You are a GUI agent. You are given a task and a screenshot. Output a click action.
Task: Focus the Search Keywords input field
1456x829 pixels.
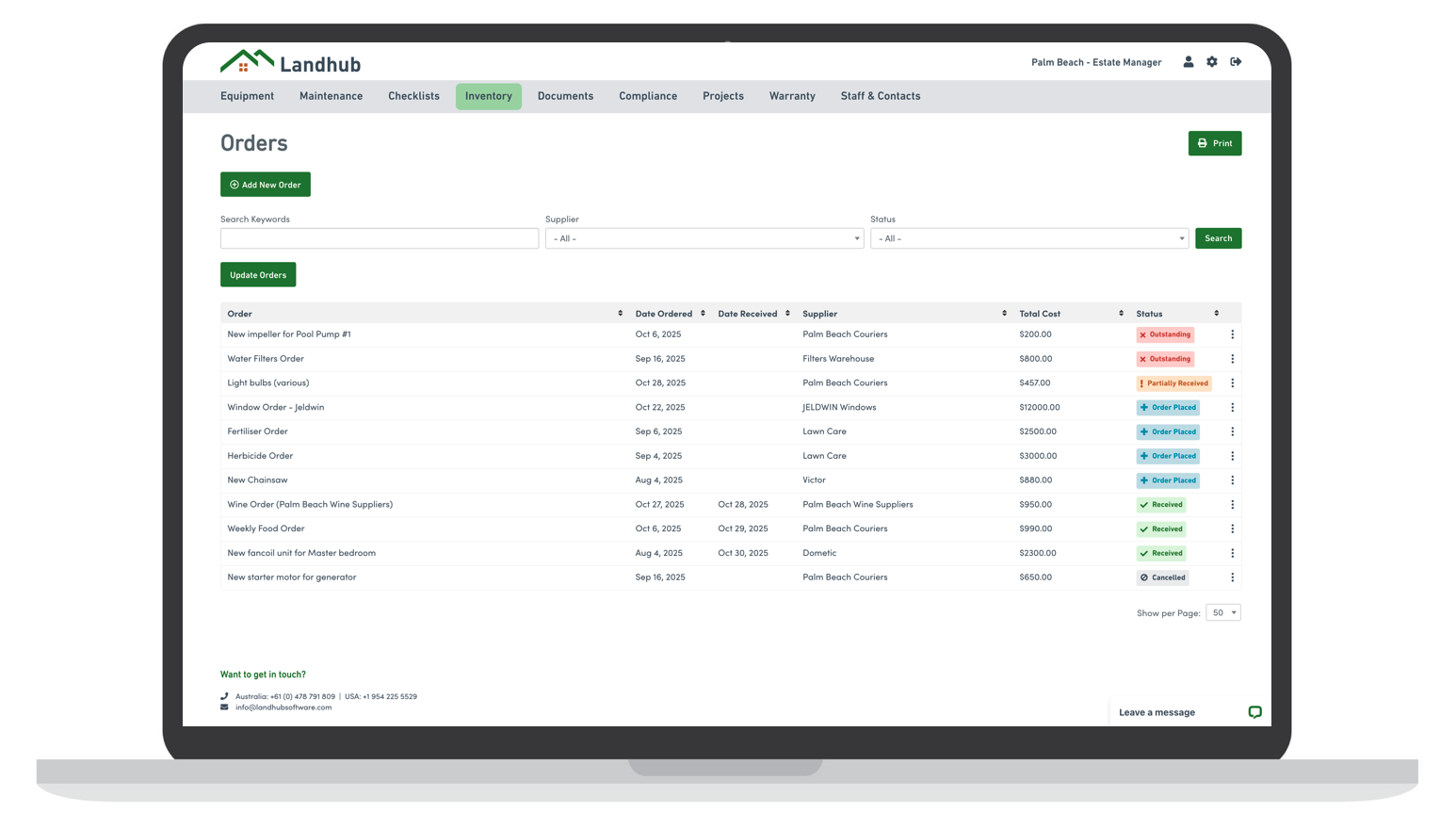point(380,239)
